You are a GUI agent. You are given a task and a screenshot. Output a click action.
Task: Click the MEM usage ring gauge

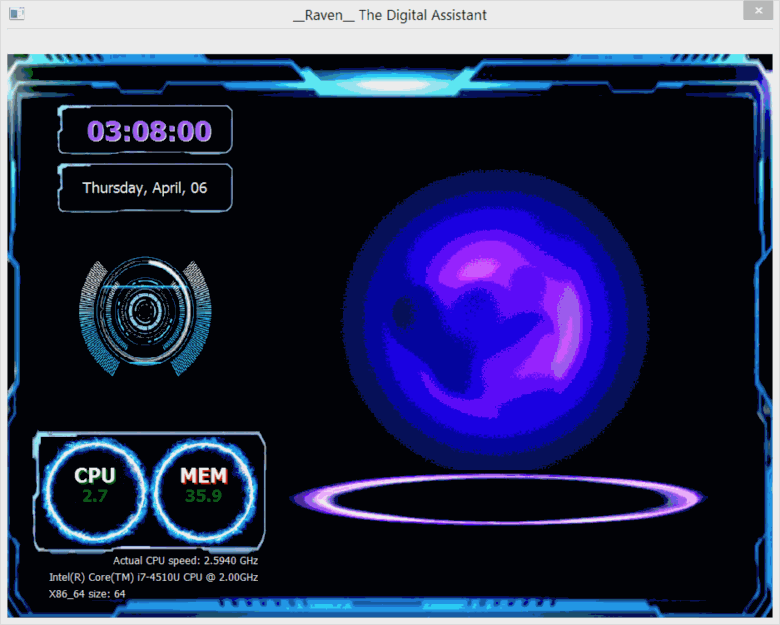[204, 490]
